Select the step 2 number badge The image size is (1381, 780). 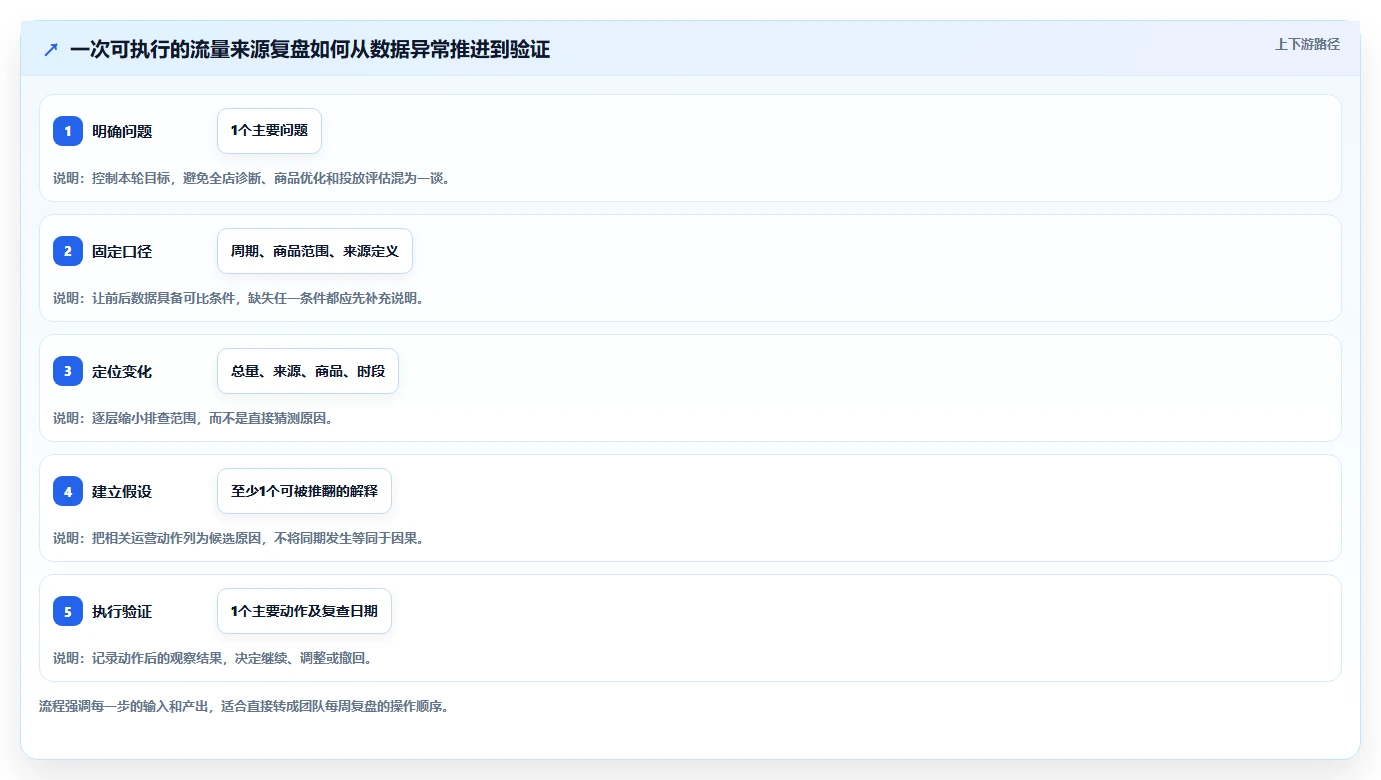pos(68,251)
